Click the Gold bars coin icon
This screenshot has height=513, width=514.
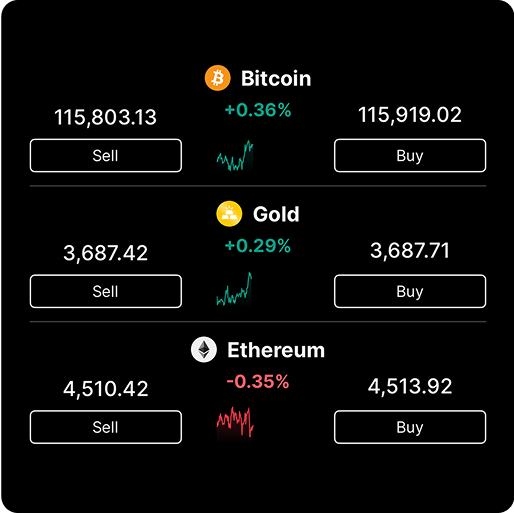pos(229,214)
